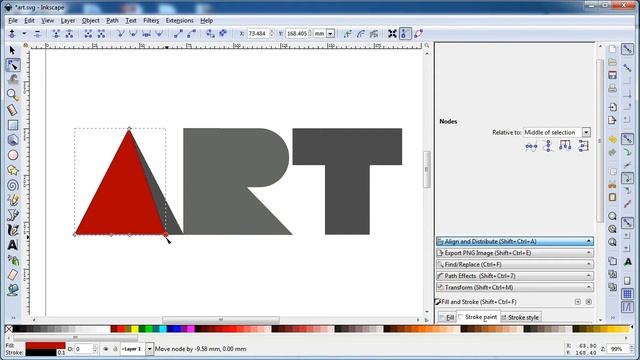This screenshot has height=360, width=640.
Task: Toggle show Bezier handles of selected nodes
Action: [x=405, y=33]
